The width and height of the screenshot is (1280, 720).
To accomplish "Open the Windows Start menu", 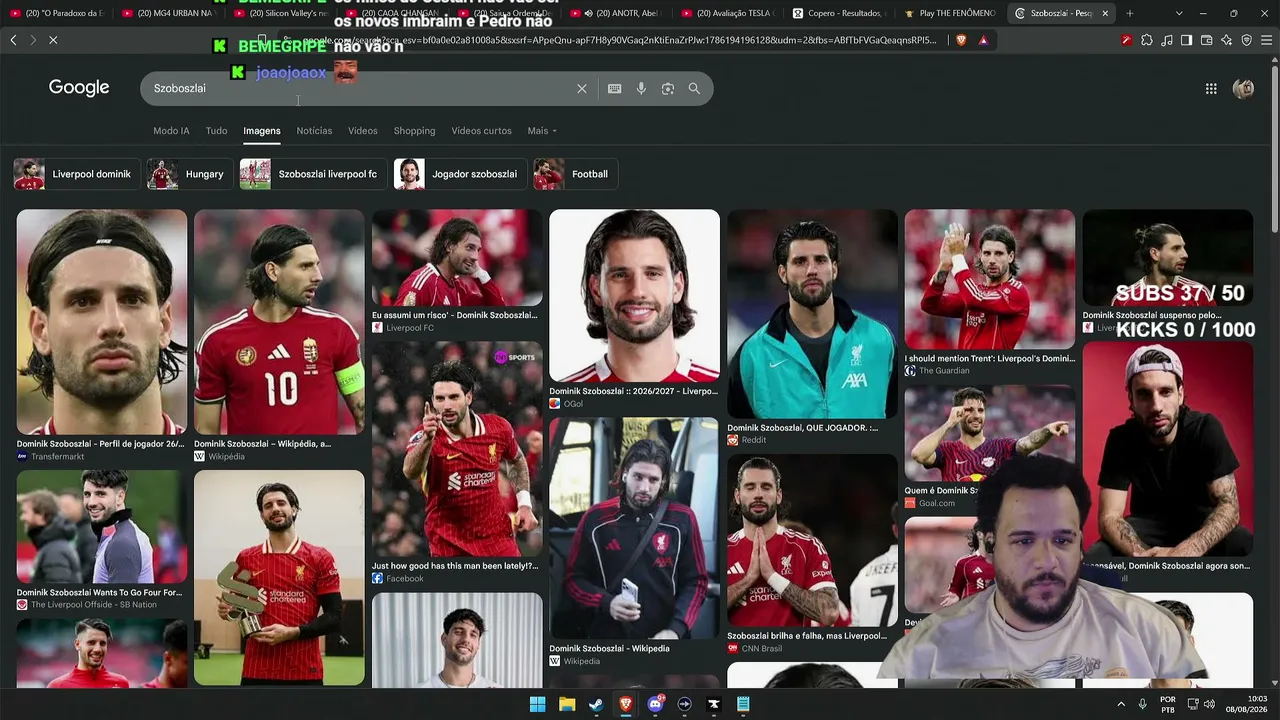I will [x=537, y=704].
